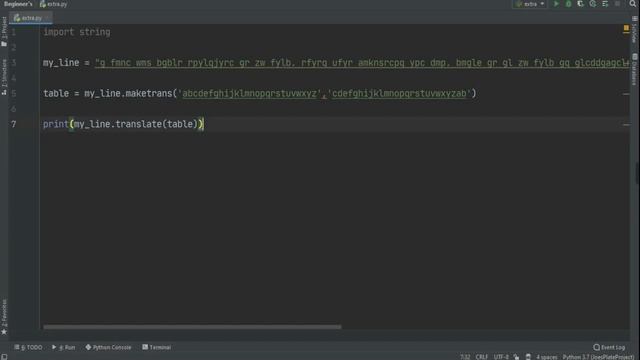Screen dimensions: 640x360
Task: Run the extra configuration with the green play icon
Action: tap(556, 4)
